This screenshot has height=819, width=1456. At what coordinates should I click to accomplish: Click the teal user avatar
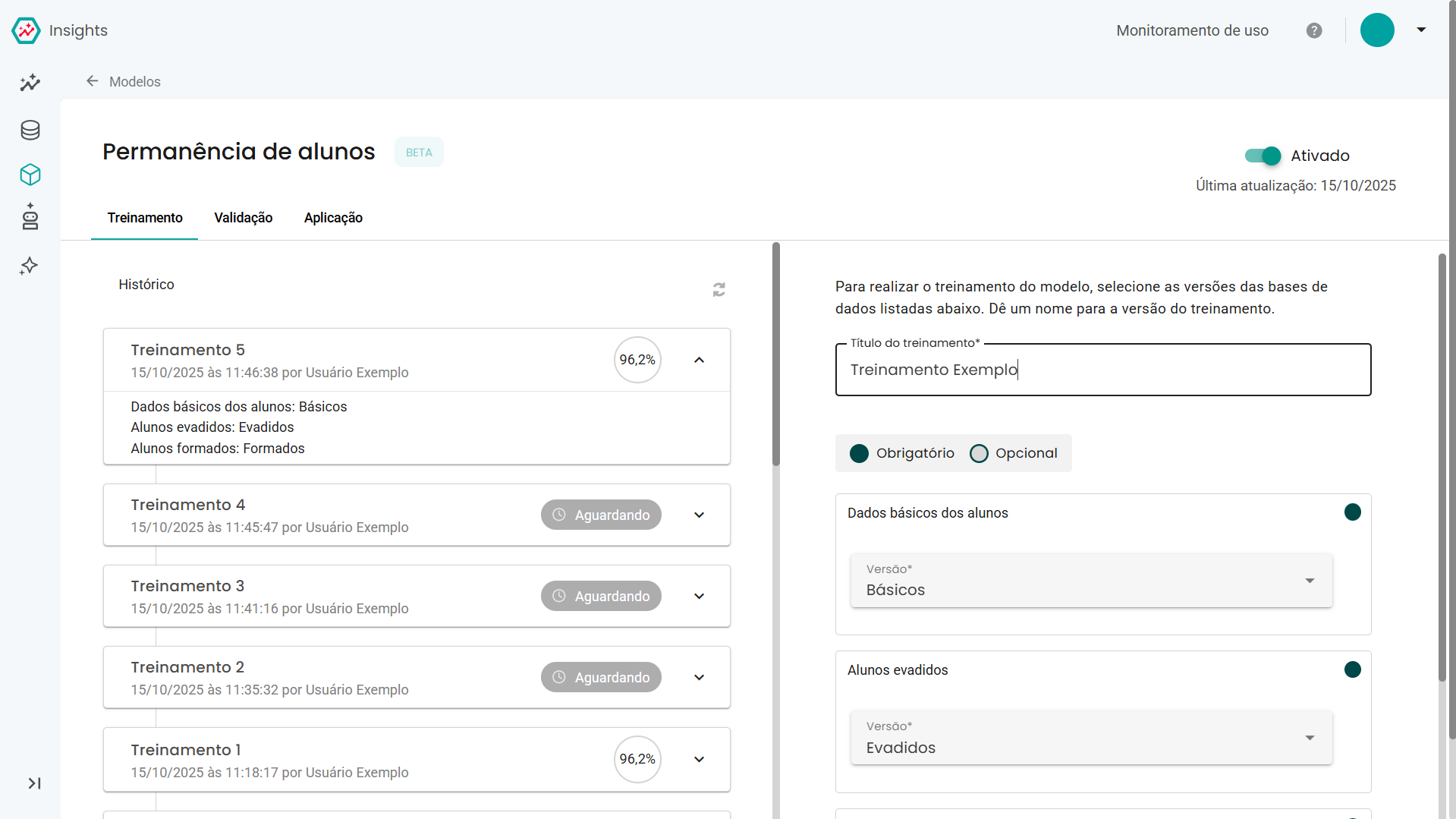tap(1377, 30)
